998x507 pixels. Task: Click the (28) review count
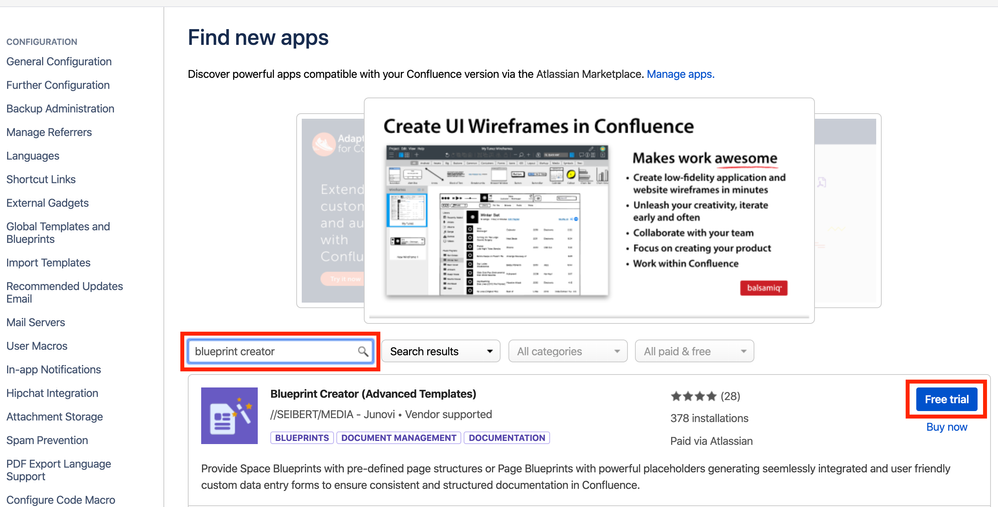pyautogui.click(x=730, y=396)
